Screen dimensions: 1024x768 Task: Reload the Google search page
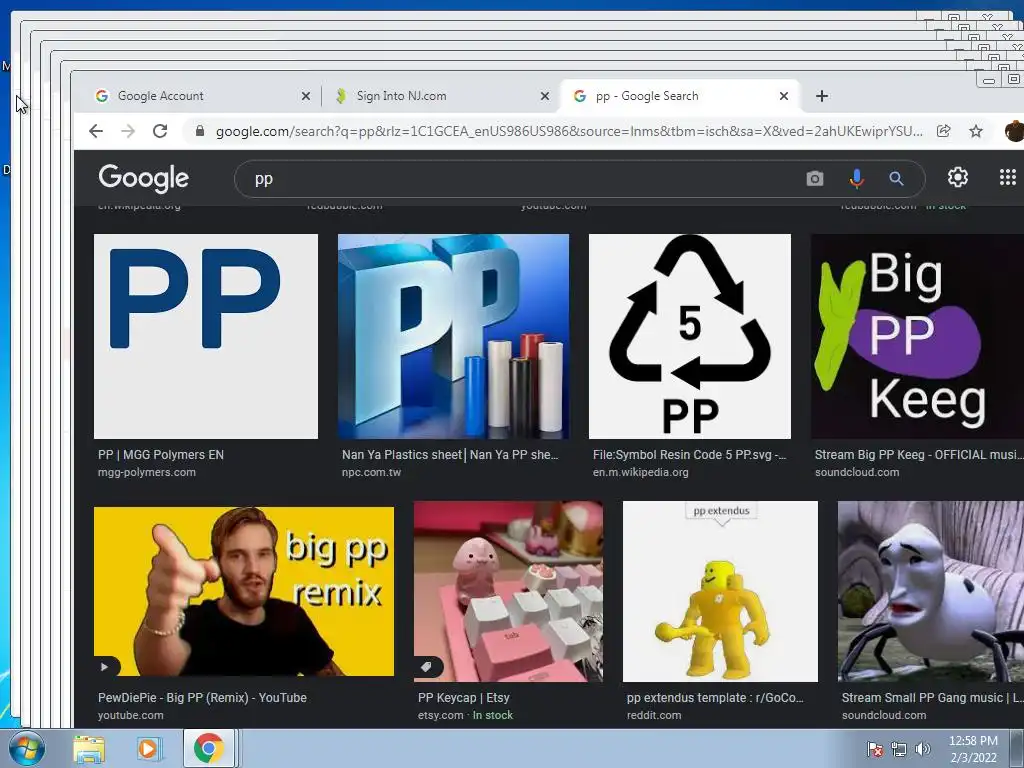pos(160,131)
